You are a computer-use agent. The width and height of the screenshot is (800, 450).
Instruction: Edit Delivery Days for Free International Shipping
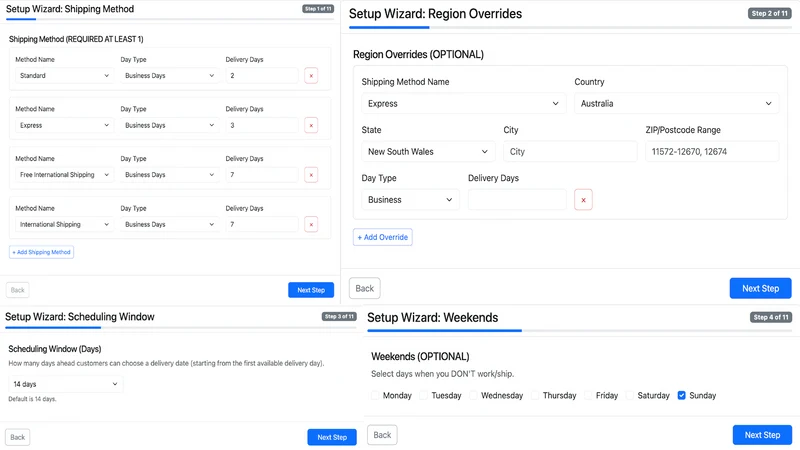tap(262, 175)
